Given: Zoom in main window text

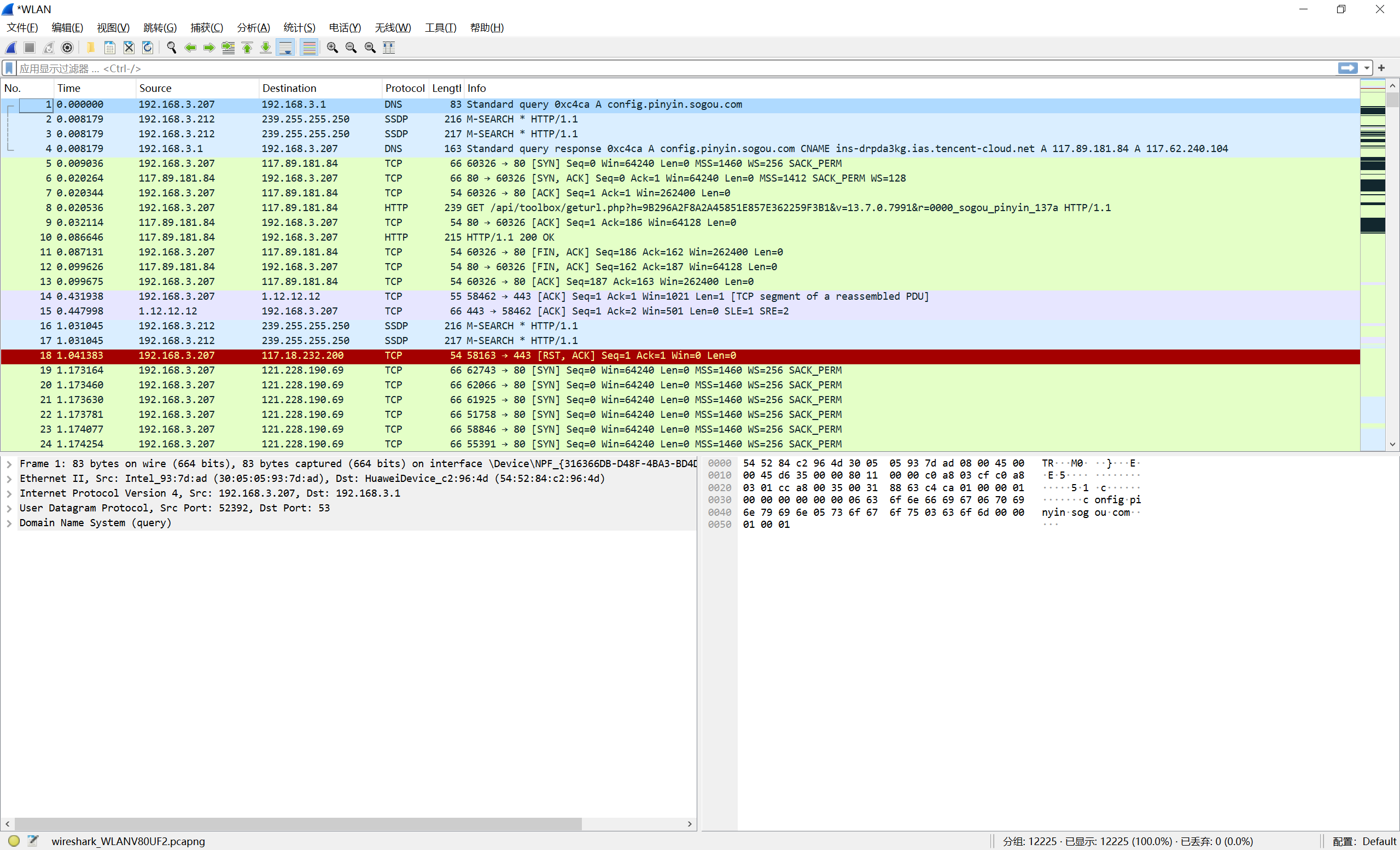Looking at the screenshot, I should coord(332,48).
